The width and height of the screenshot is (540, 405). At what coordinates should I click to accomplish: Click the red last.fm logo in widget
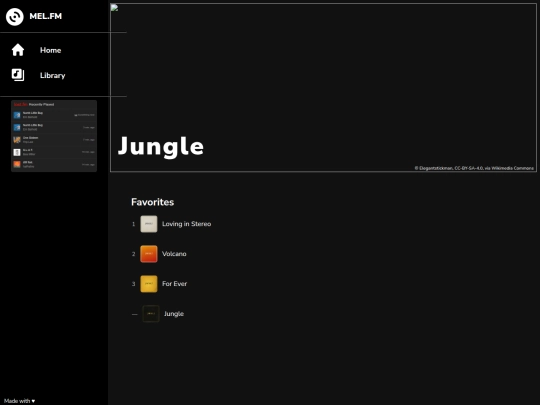(x=20, y=104)
